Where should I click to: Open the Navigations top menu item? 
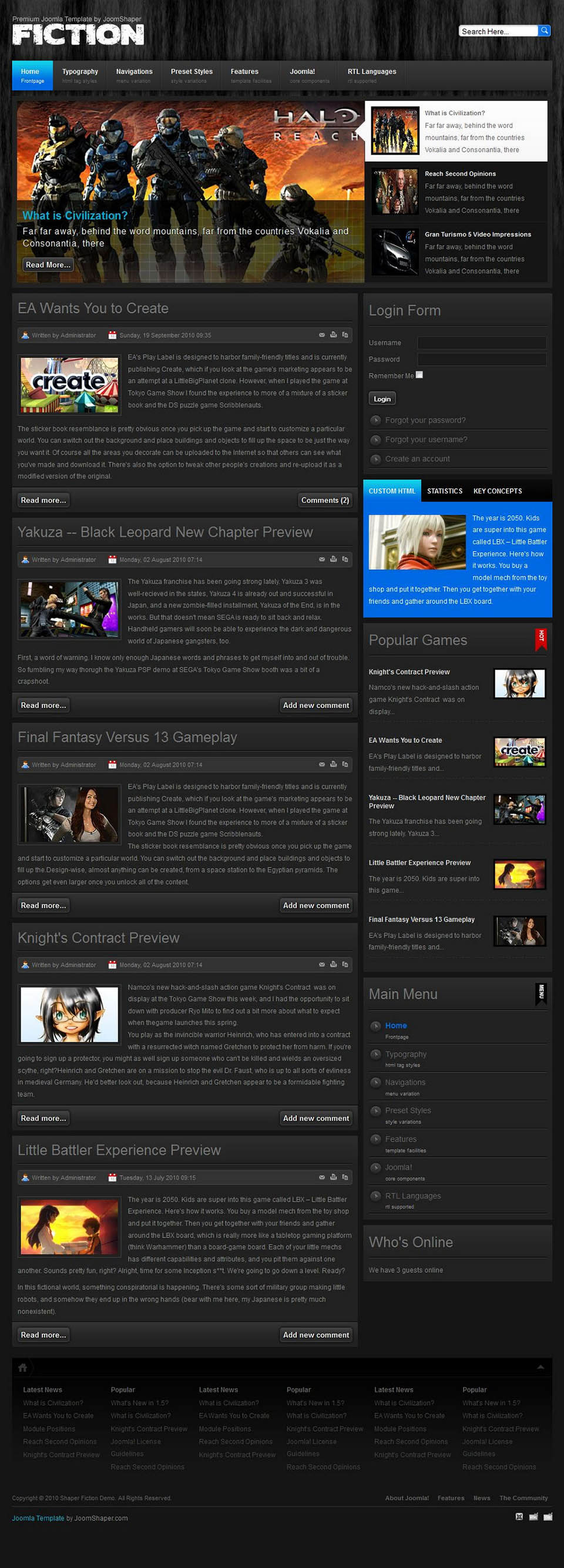[134, 75]
